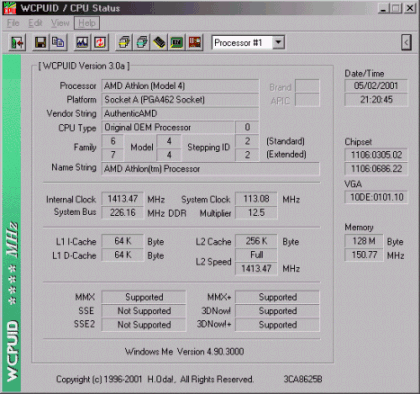Click the Exit door toolbar icon
This screenshot has width=420, height=394.
(17, 42)
